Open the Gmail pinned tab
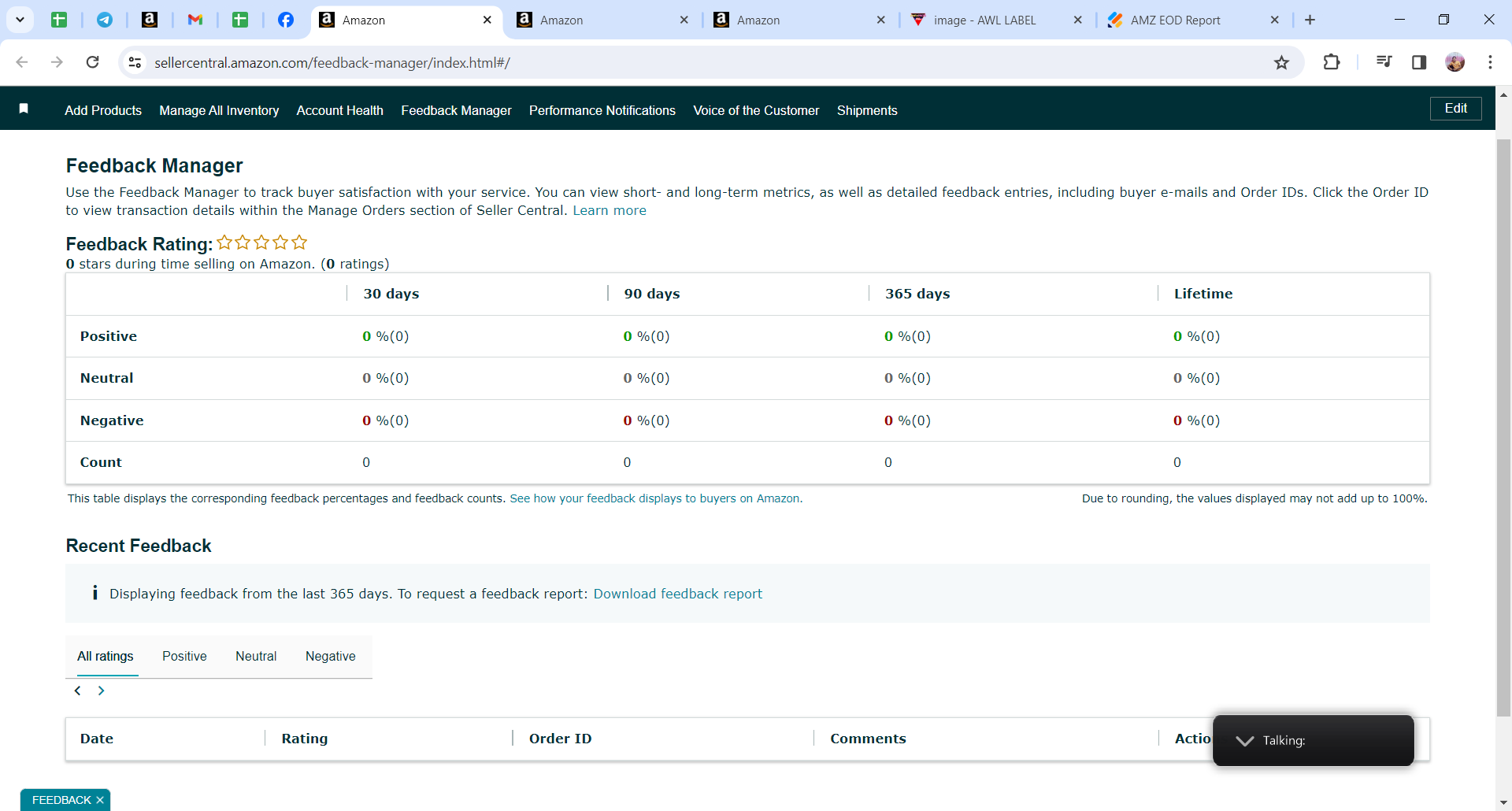This screenshot has height=811, width=1512. click(195, 20)
